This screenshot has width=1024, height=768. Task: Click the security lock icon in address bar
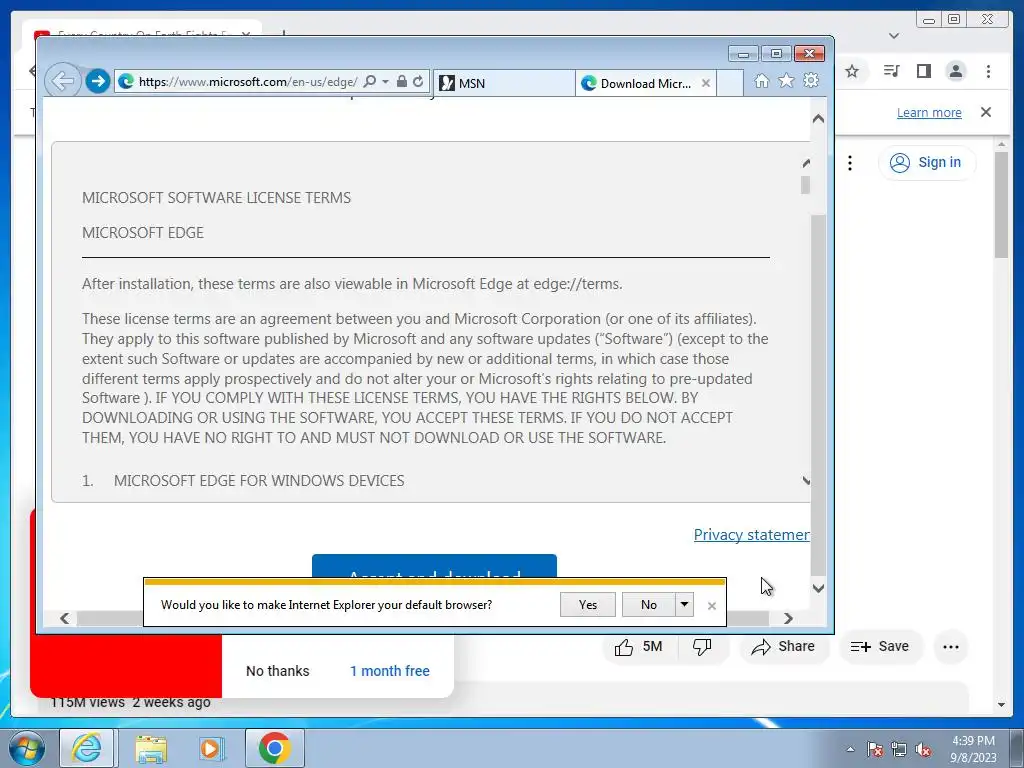[402, 82]
